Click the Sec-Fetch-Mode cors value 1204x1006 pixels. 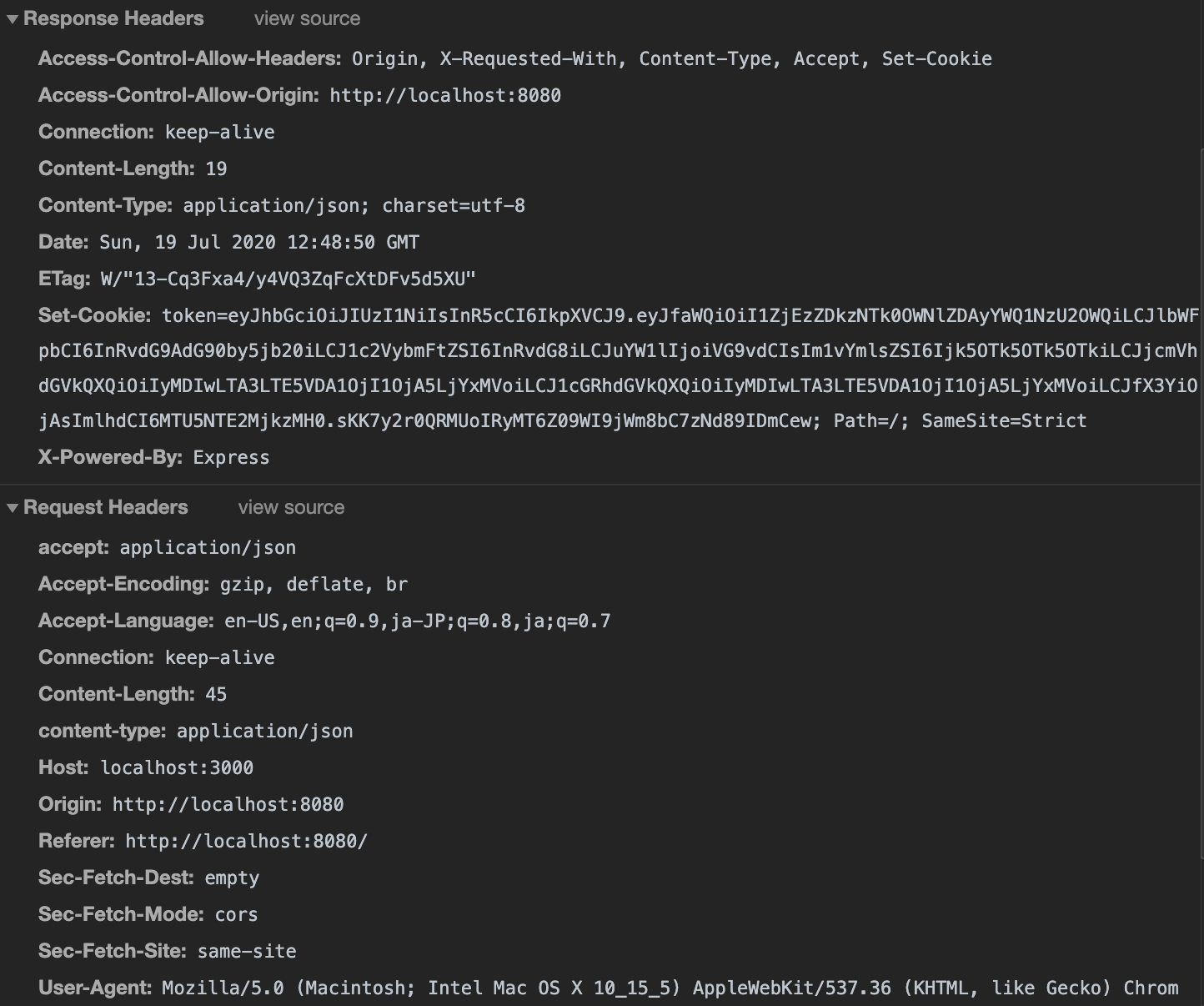[236, 914]
